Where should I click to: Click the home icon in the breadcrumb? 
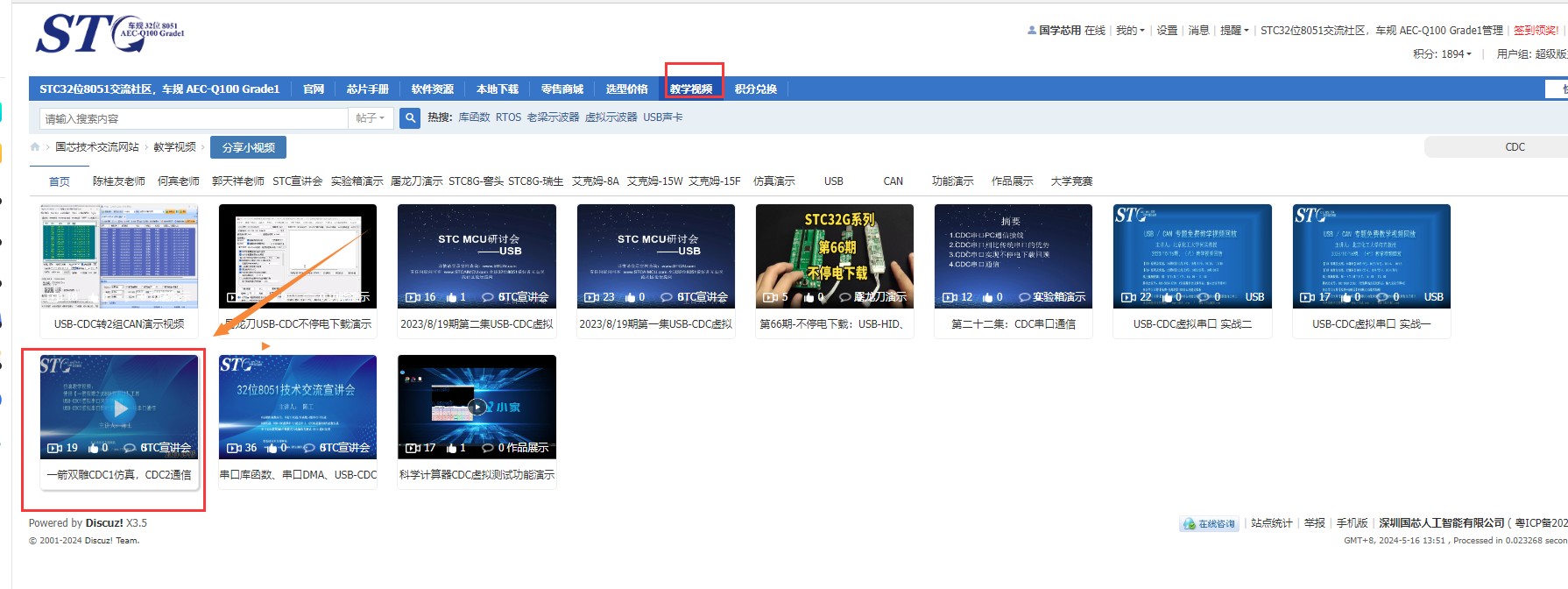[x=35, y=147]
